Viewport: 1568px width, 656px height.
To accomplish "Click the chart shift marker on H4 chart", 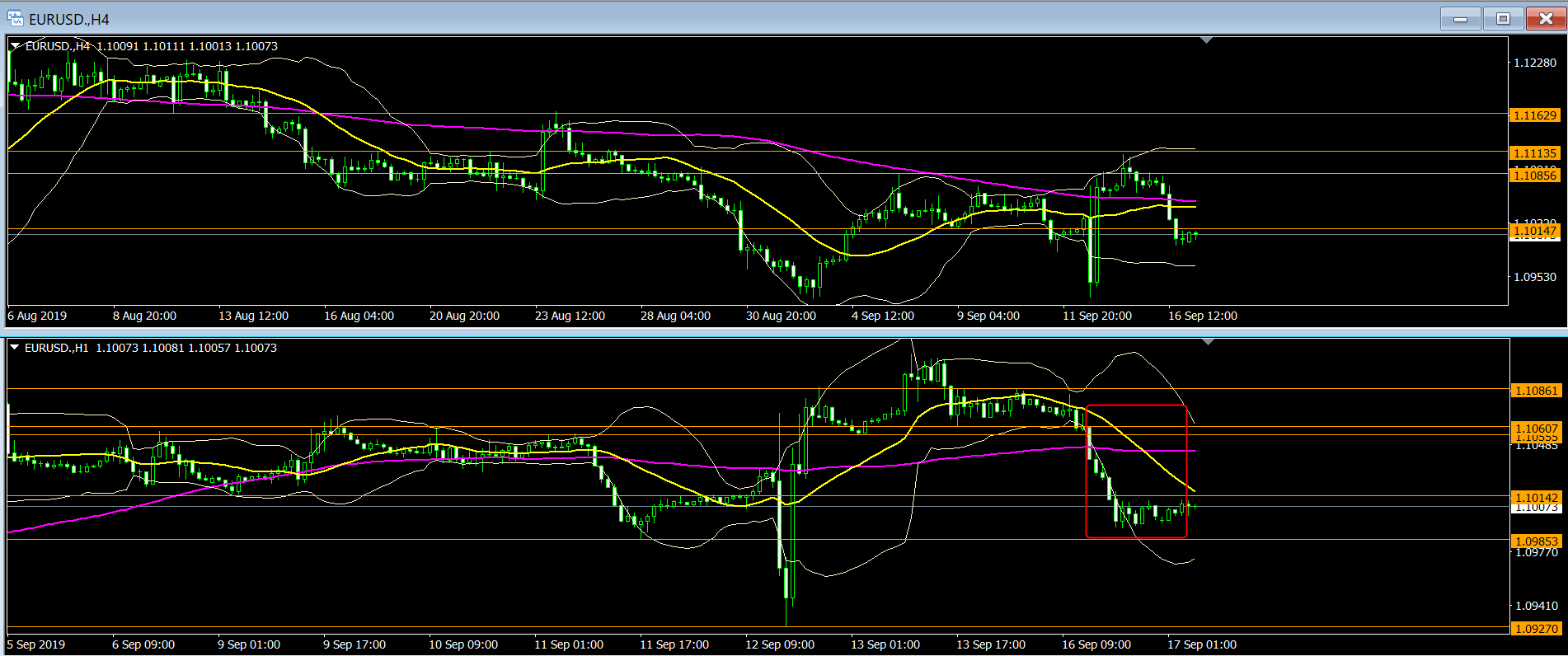I will tap(1207, 40).
